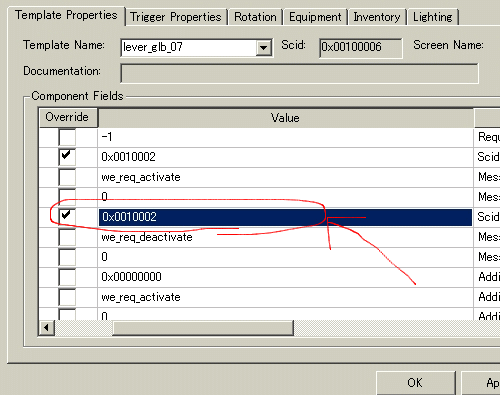Select the -1 value cell
The height and width of the screenshot is (395, 500).
285,137
